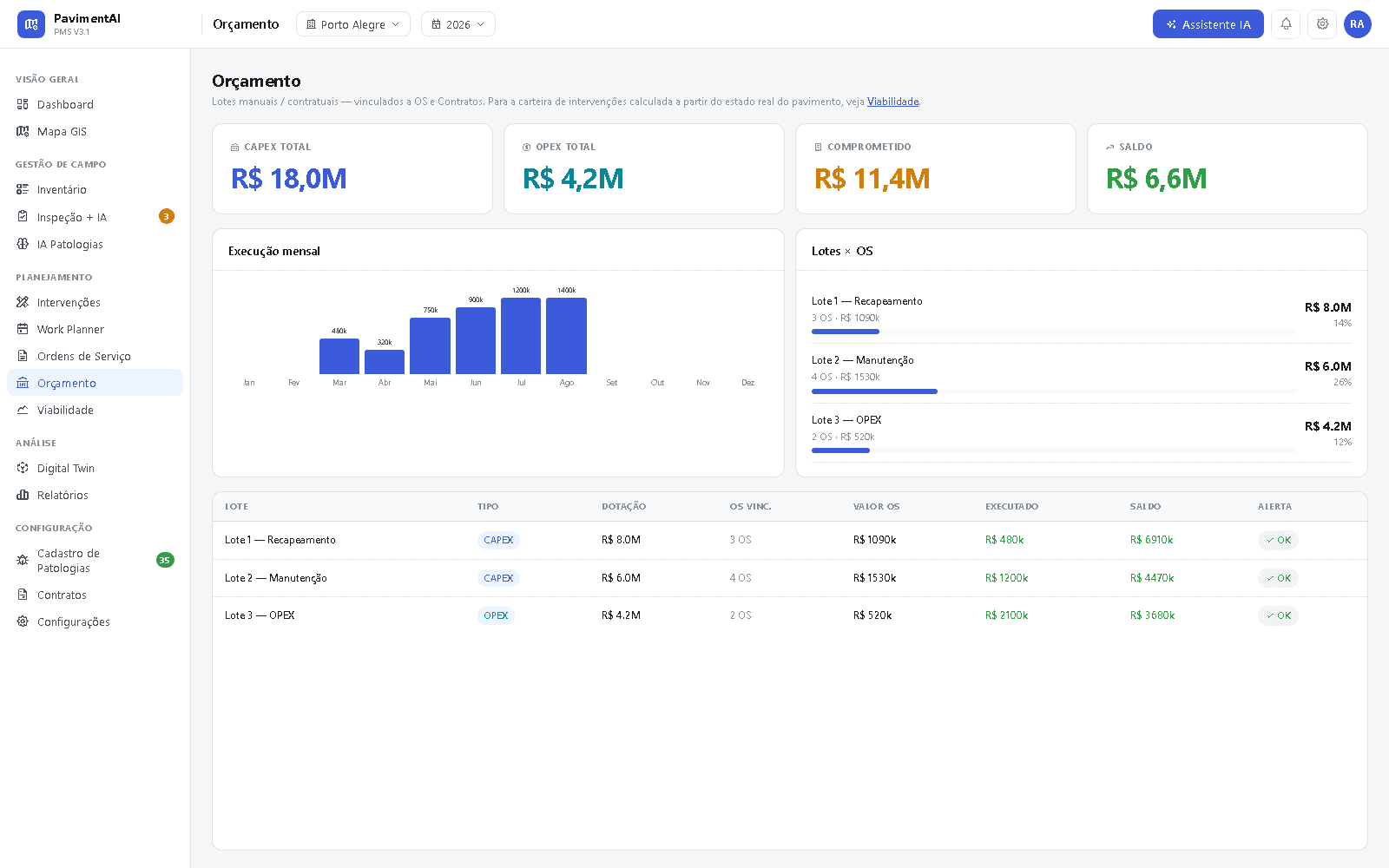Click the badge 35 on Cadastro de Patologias

[x=165, y=560]
